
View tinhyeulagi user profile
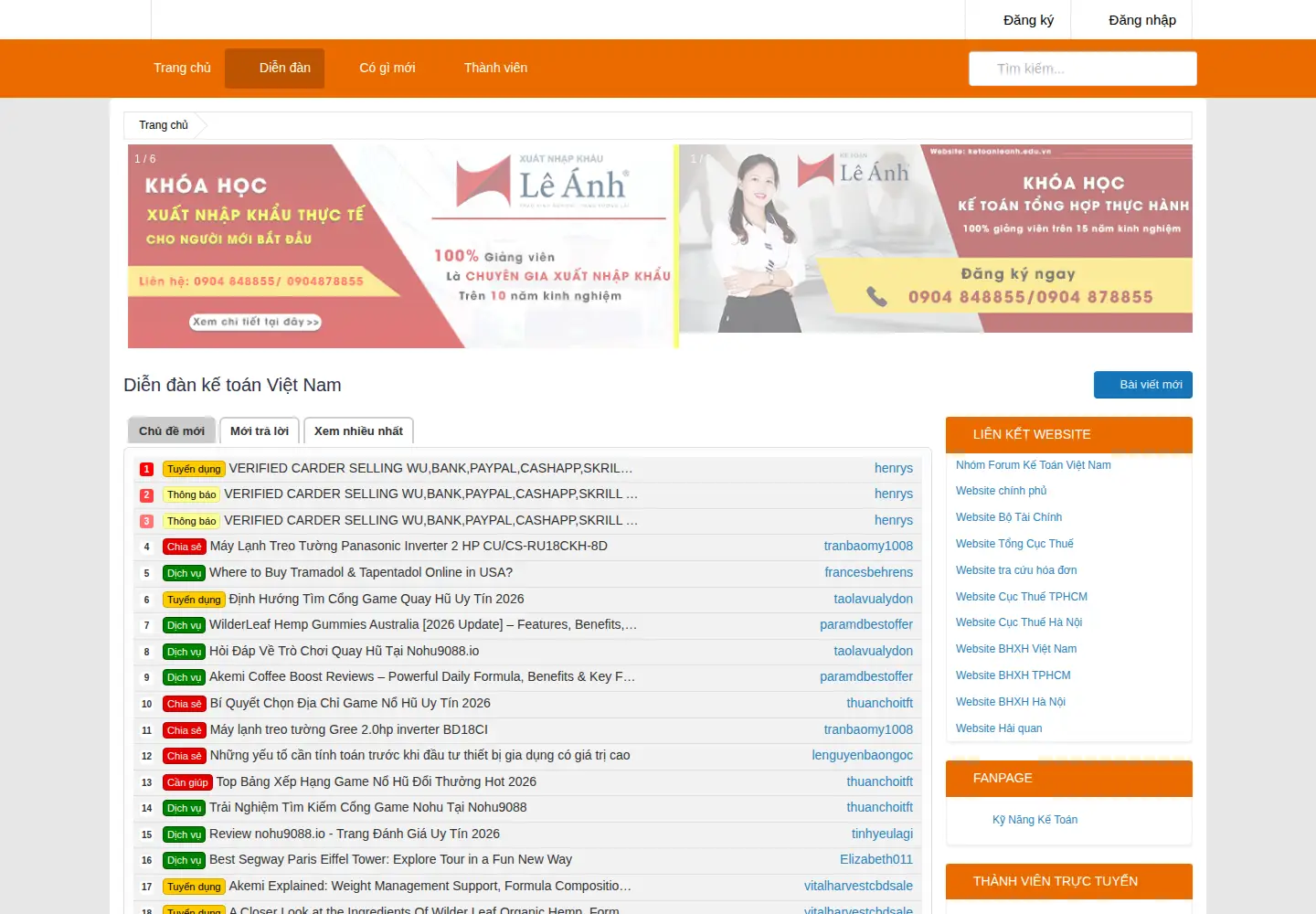[882, 834]
